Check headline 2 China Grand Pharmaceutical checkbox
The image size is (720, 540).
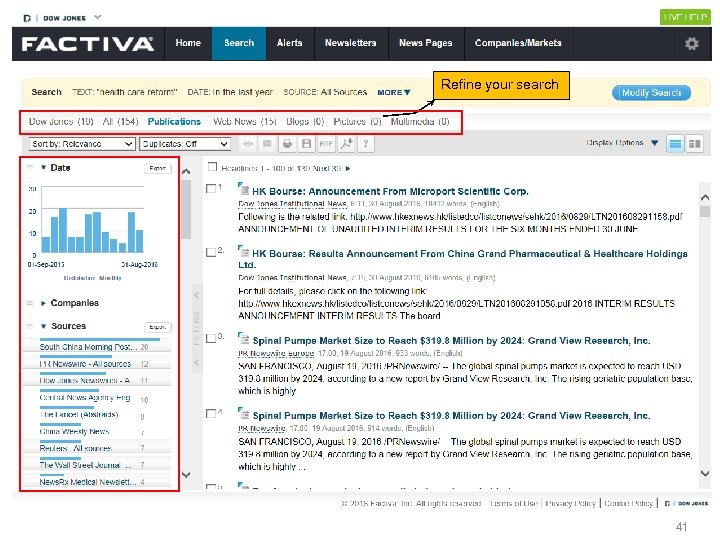211,253
